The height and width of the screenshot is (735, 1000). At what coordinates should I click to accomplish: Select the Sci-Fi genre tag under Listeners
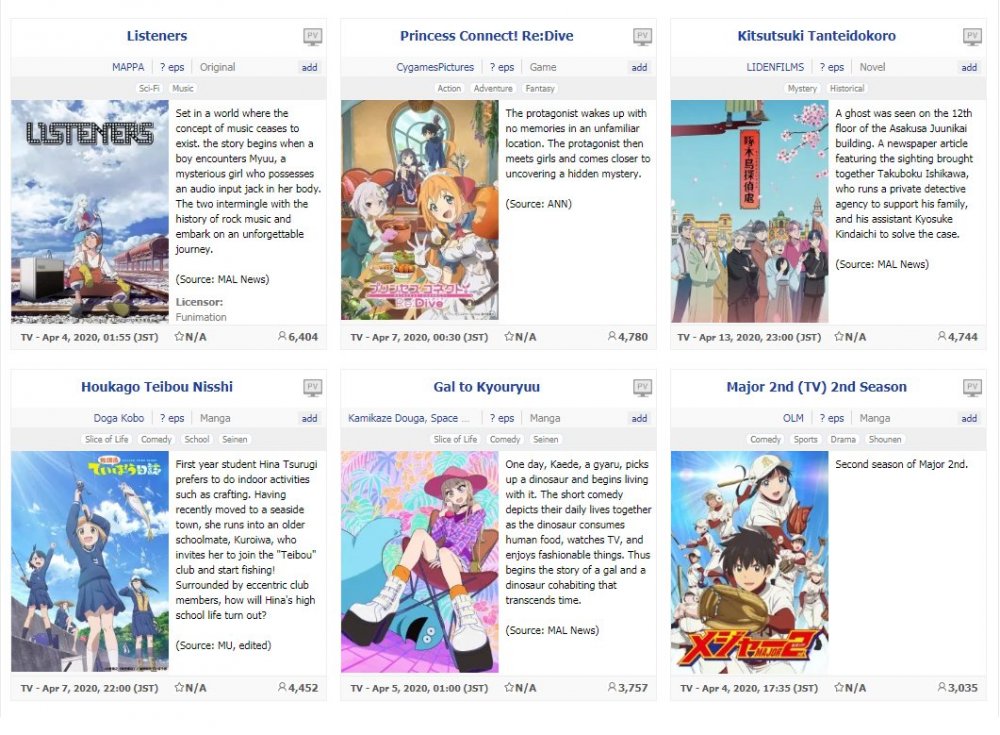(x=149, y=89)
